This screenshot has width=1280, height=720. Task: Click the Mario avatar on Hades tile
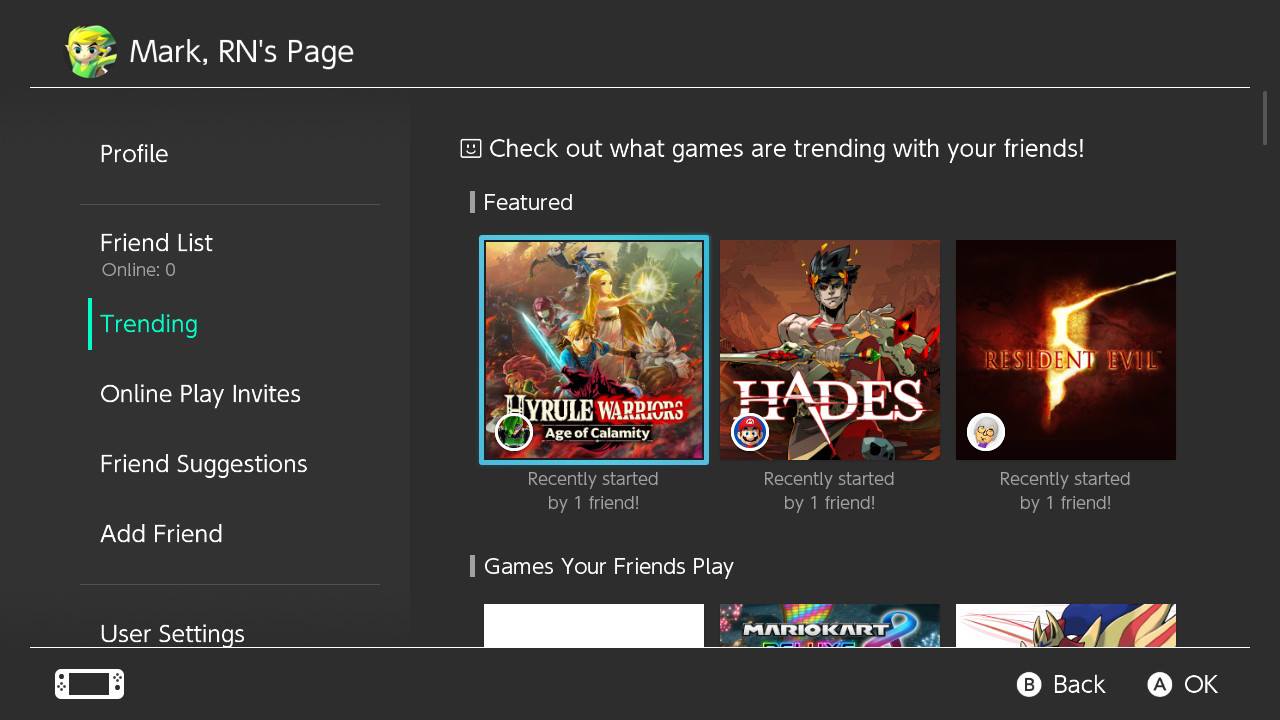tap(750, 432)
